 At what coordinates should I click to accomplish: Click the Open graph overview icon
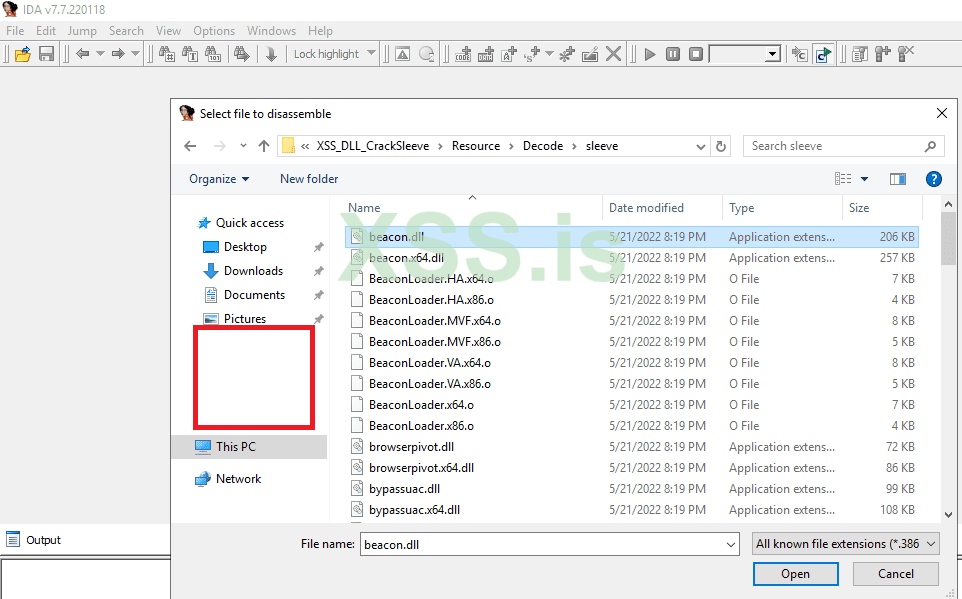[402, 54]
